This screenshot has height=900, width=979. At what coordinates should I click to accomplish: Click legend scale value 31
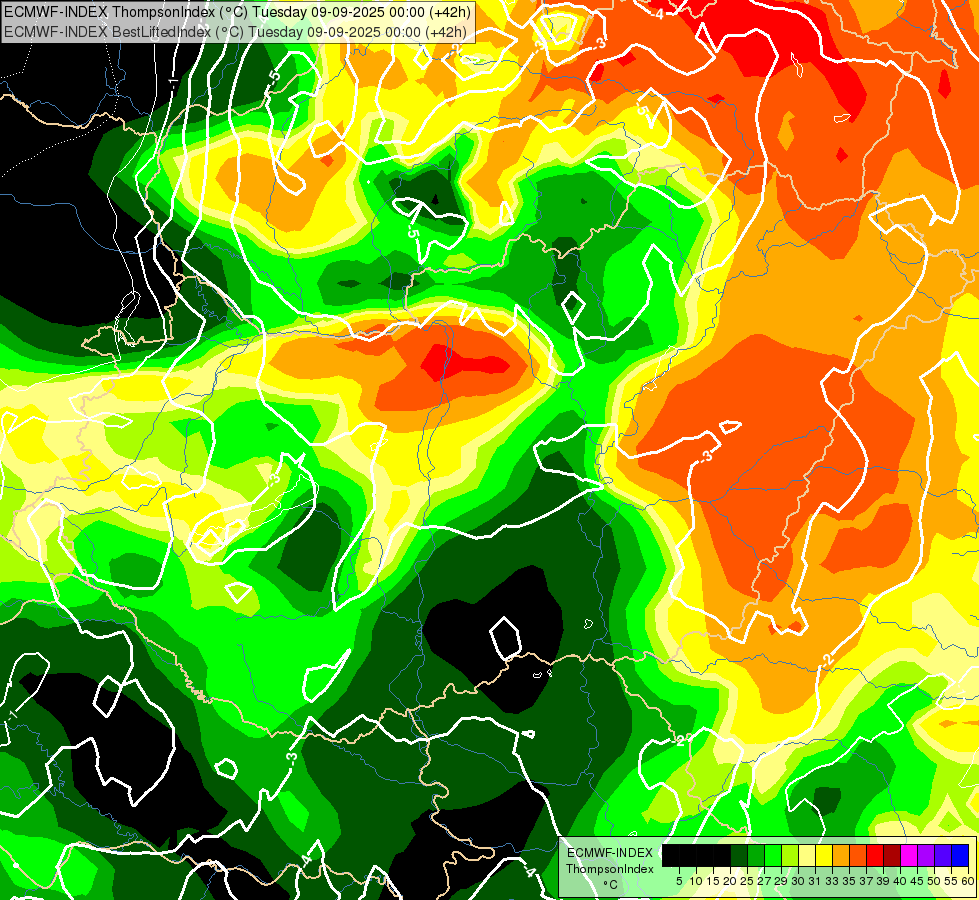[x=815, y=881]
